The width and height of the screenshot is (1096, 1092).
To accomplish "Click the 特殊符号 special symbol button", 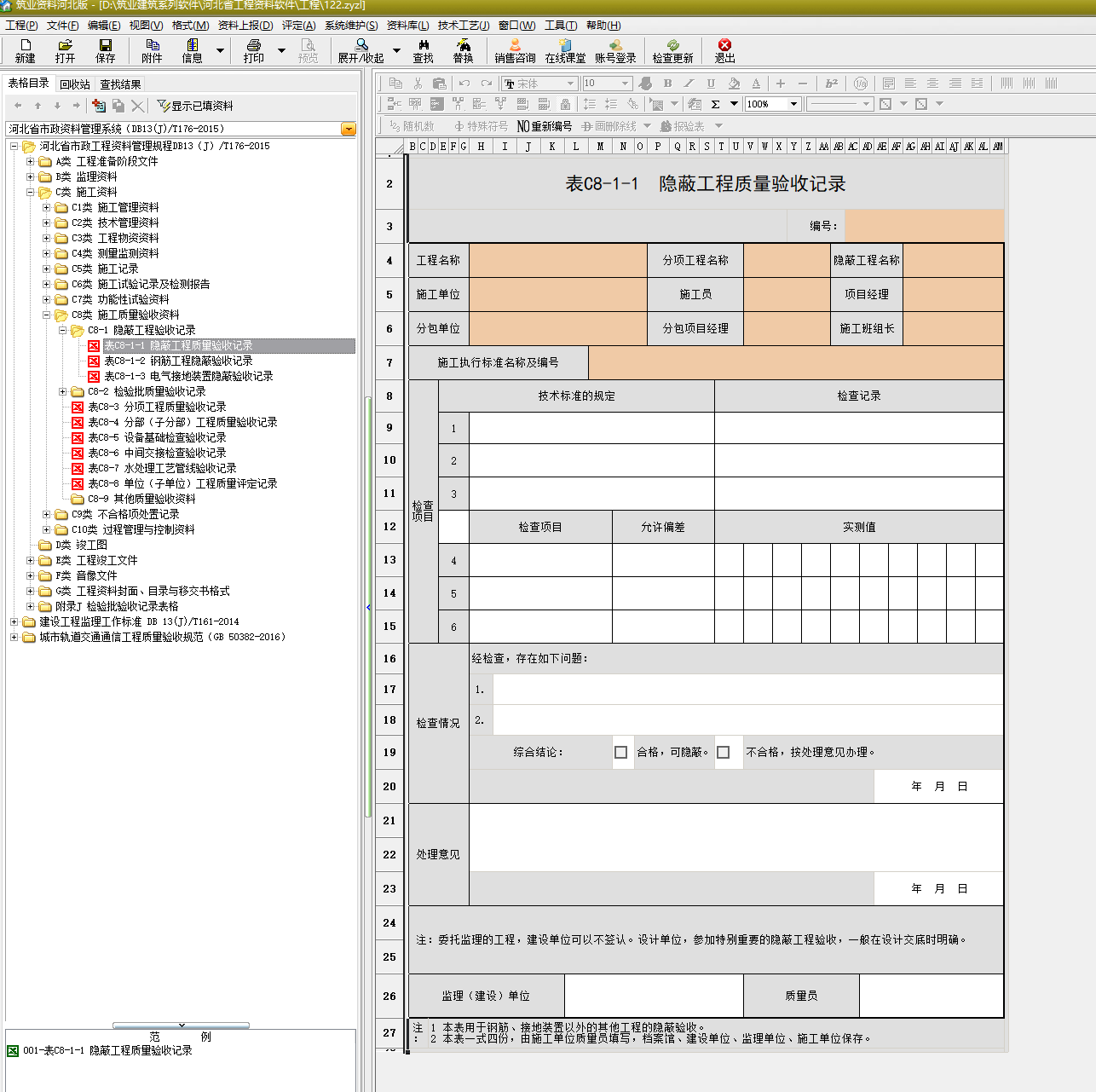I will (481, 126).
